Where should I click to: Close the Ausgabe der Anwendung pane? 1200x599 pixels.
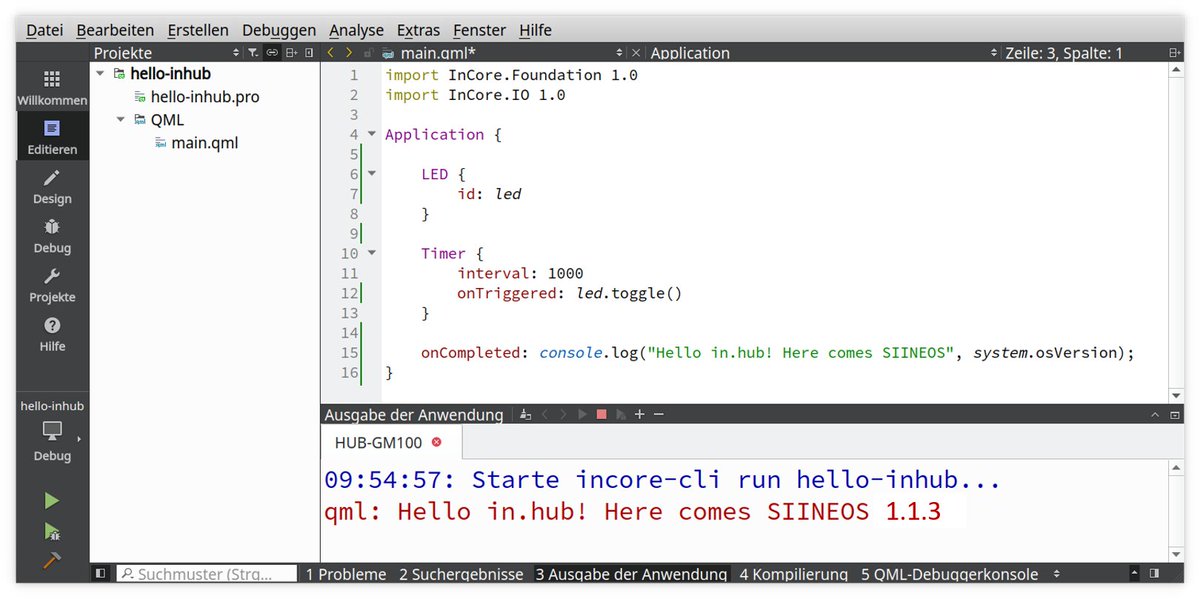click(x=1175, y=414)
